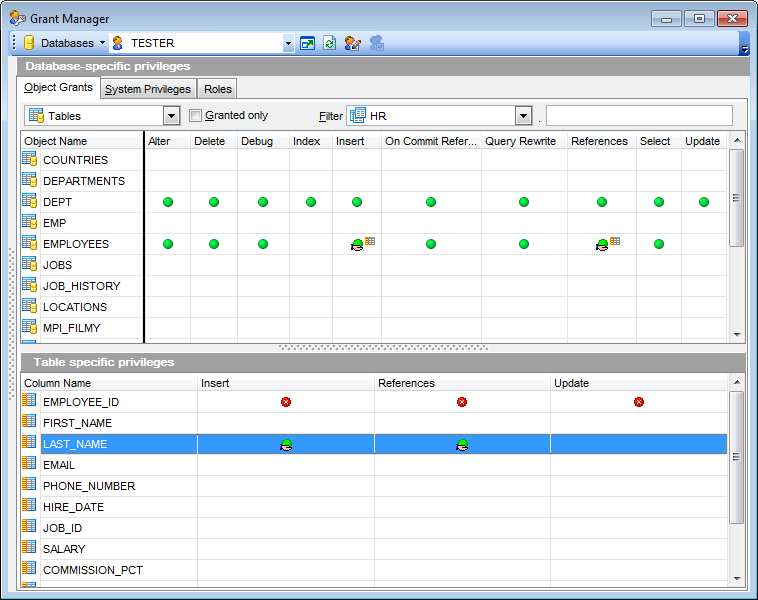Click the Grant Manager title bar icon
This screenshot has width=758, height=600.
click(17, 18)
